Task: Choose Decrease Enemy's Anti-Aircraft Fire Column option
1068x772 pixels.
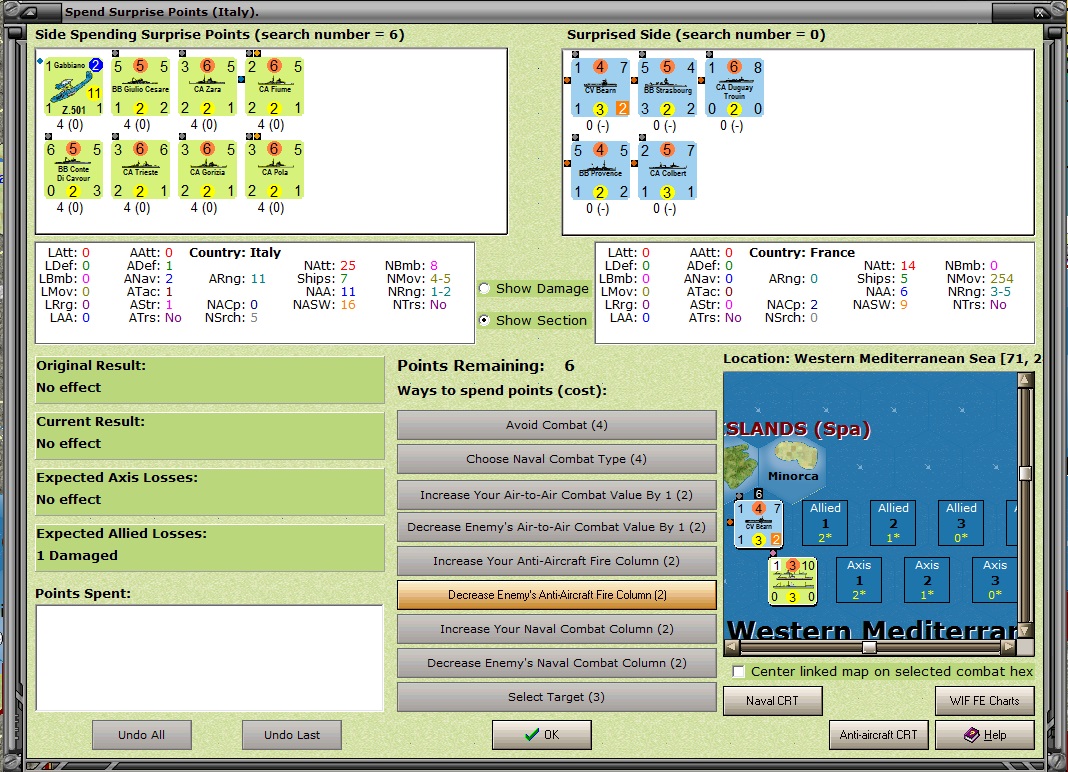Action: click(556, 595)
